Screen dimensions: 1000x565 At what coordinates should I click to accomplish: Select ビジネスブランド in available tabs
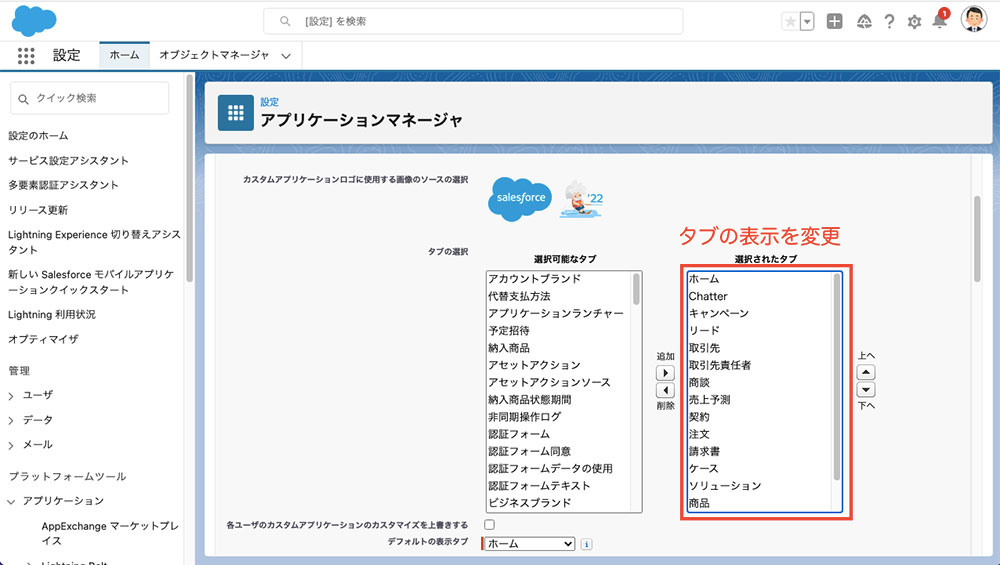[x=529, y=503]
